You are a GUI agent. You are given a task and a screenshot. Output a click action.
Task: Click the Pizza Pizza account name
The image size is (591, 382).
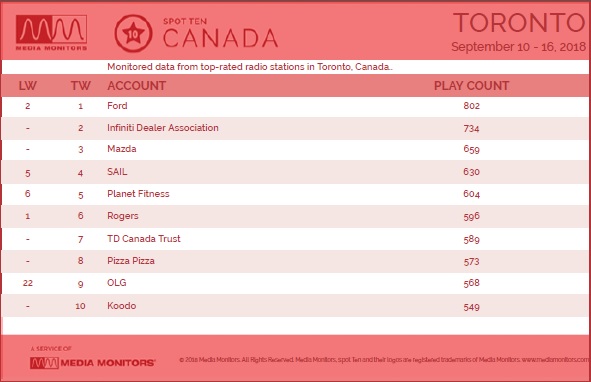point(131,261)
